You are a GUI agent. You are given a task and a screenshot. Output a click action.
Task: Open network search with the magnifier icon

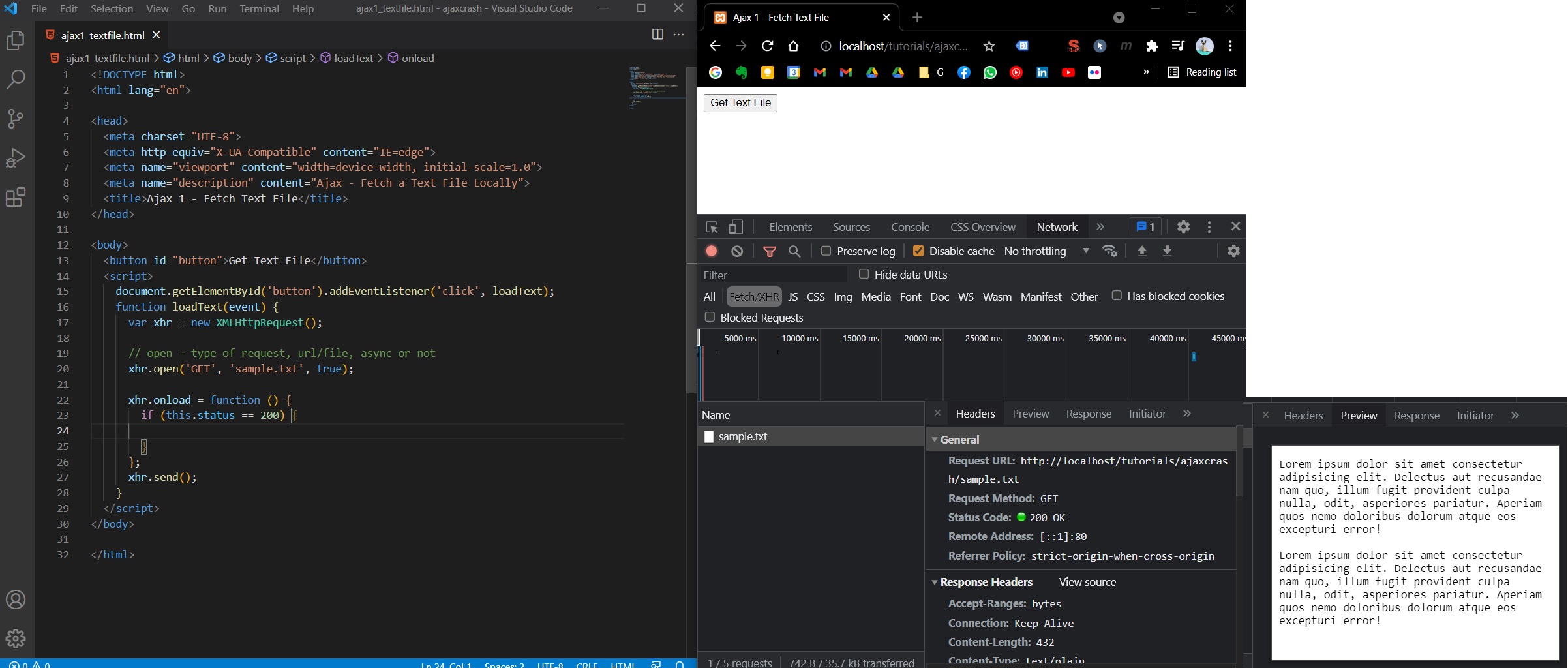coord(794,251)
